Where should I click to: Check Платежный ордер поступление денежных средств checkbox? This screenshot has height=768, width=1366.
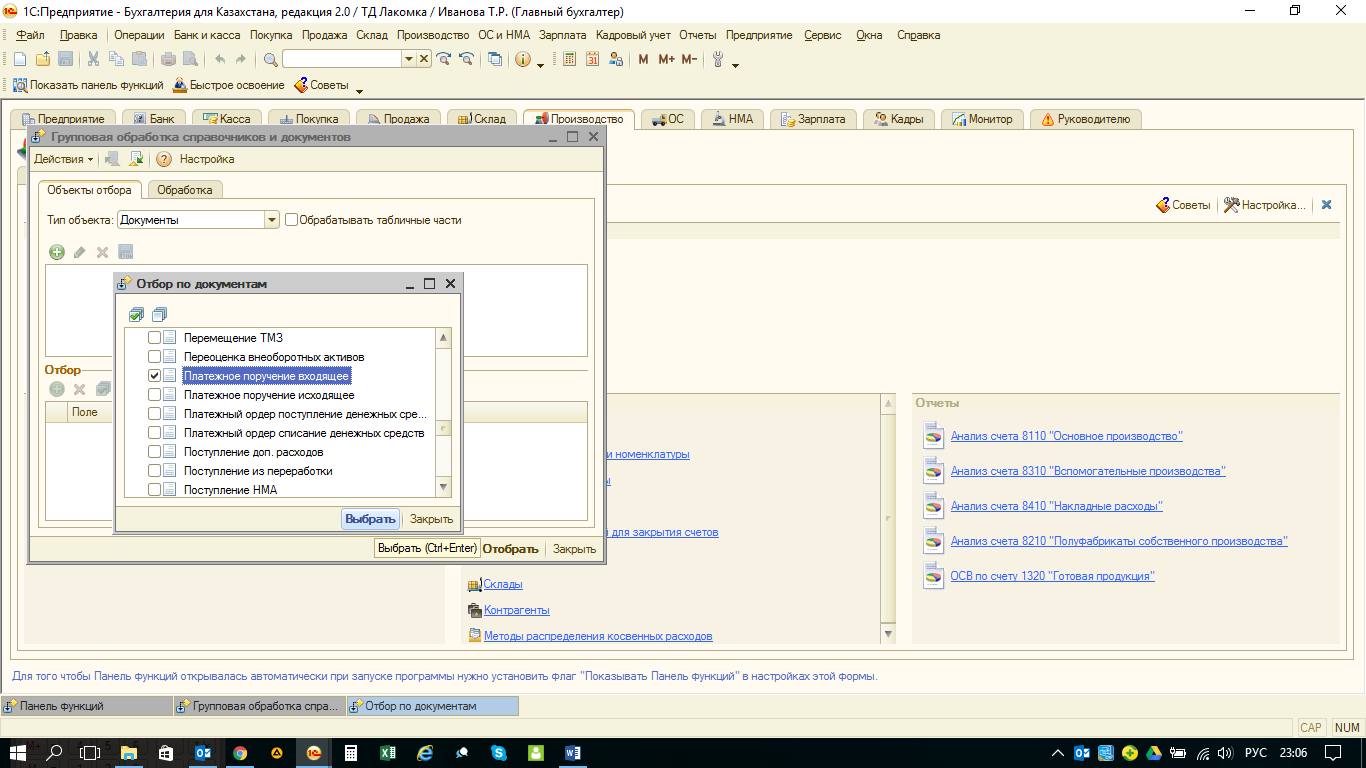click(x=154, y=414)
